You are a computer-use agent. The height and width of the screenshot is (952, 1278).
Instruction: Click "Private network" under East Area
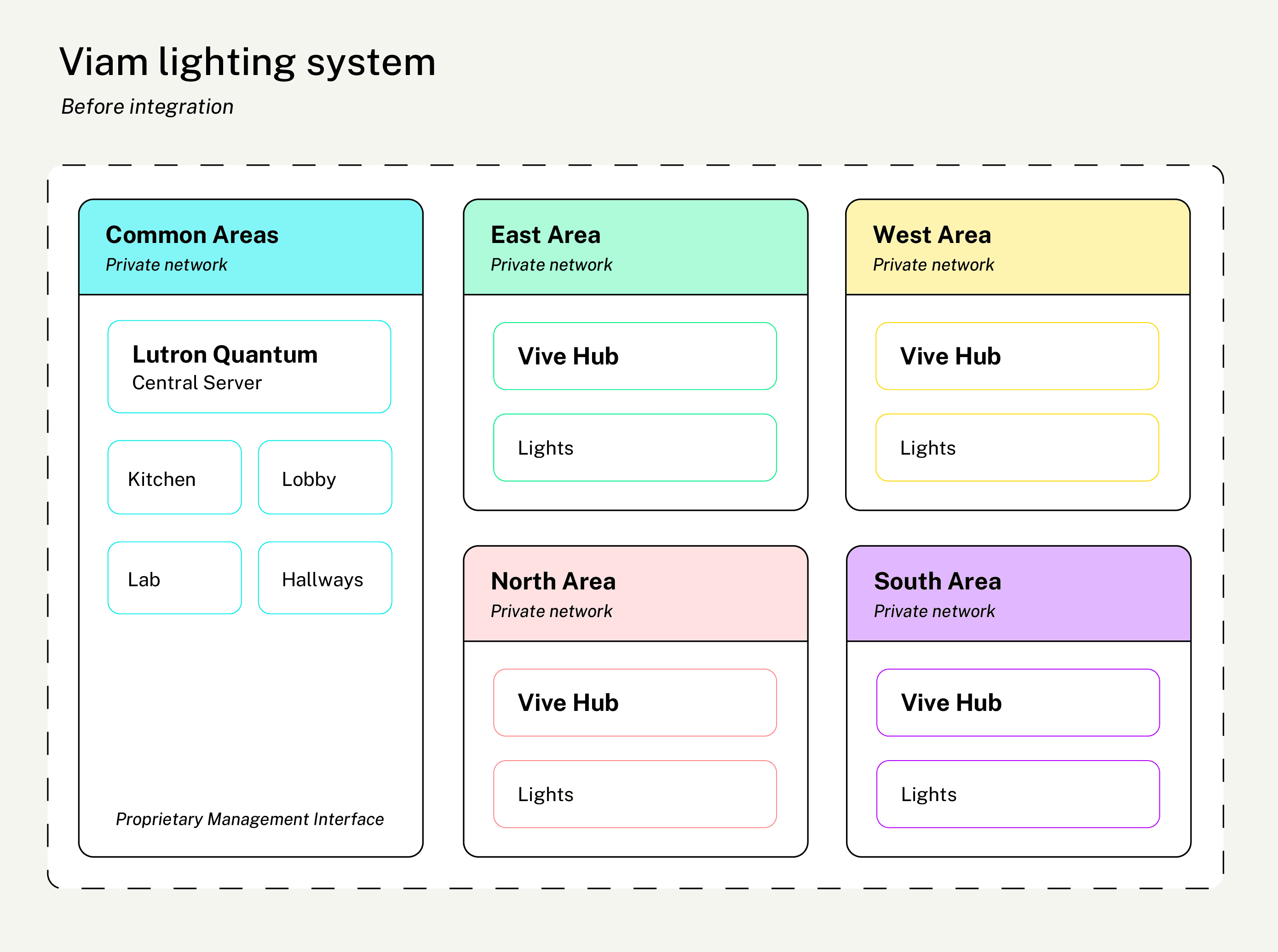pyautogui.click(x=552, y=265)
